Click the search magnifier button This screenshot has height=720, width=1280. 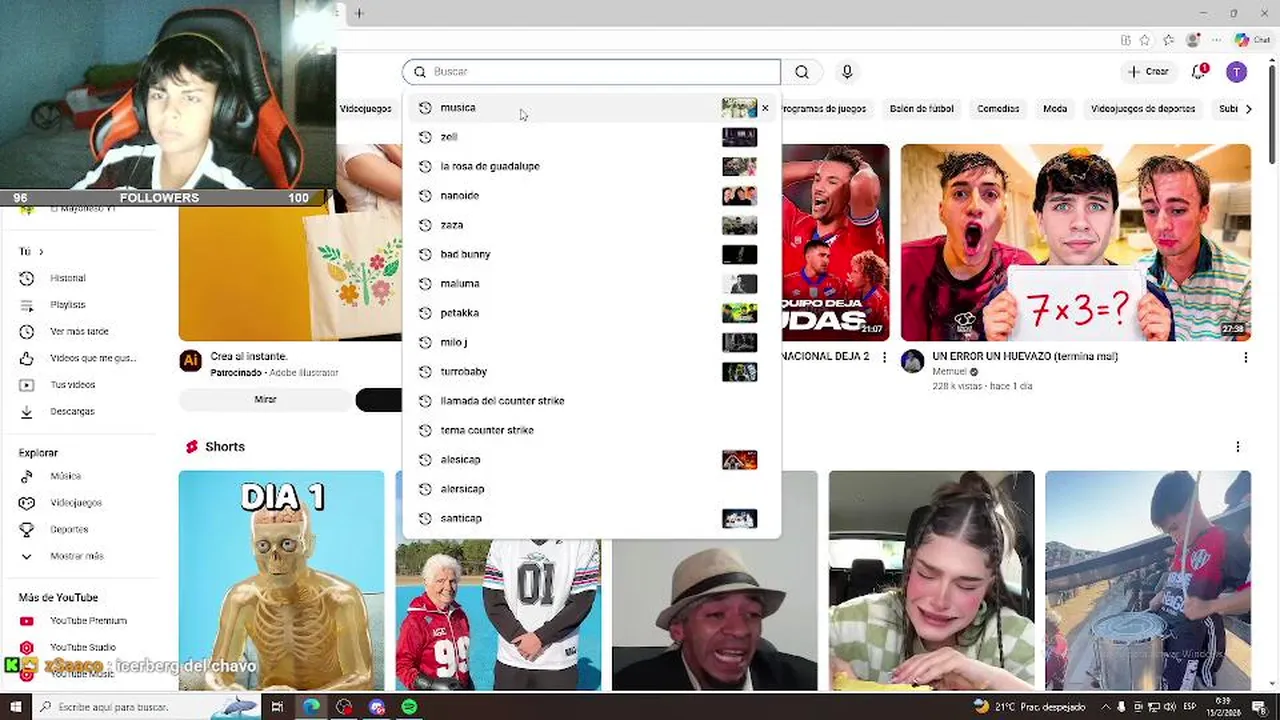pyautogui.click(x=802, y=72)
